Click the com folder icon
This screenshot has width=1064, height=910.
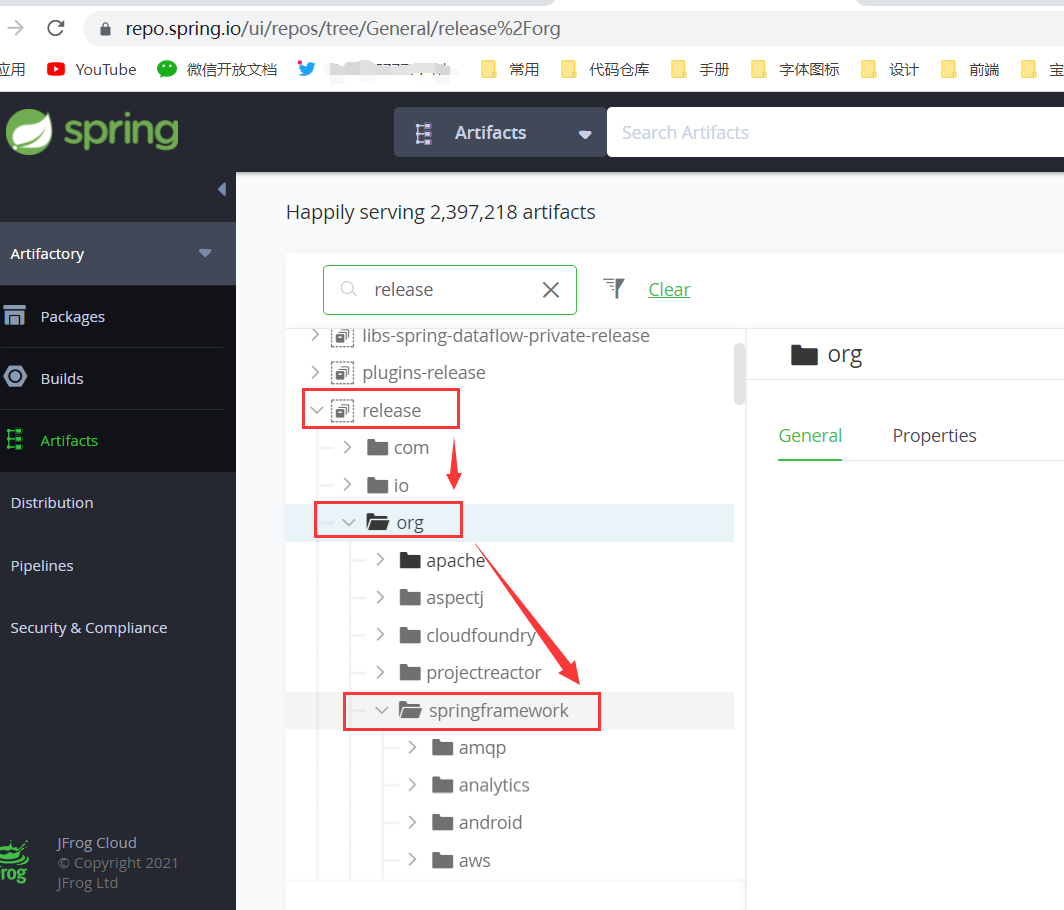tap(377, 447)
